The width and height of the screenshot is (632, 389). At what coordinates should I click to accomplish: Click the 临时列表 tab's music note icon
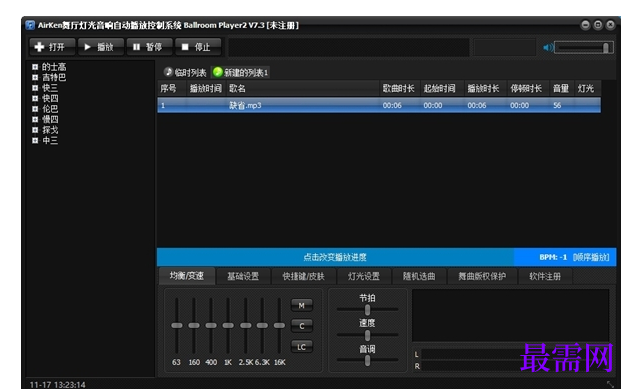coord(168,72)
